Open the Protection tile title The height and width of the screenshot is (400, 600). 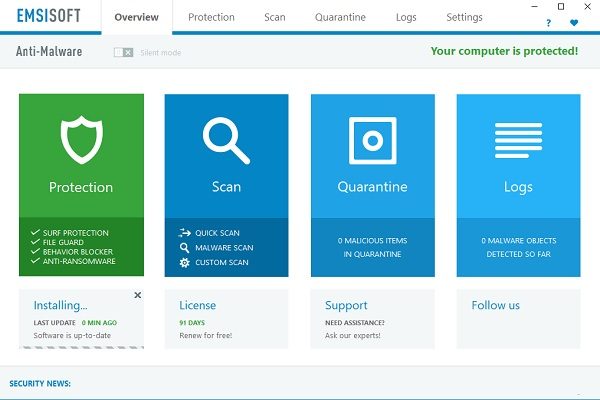[x=81, y=187]
